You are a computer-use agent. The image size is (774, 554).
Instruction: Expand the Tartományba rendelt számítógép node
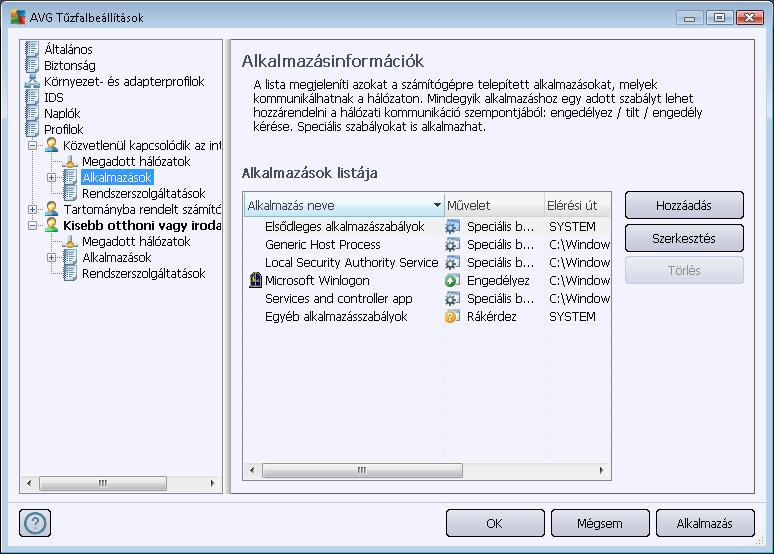point(33,209)
